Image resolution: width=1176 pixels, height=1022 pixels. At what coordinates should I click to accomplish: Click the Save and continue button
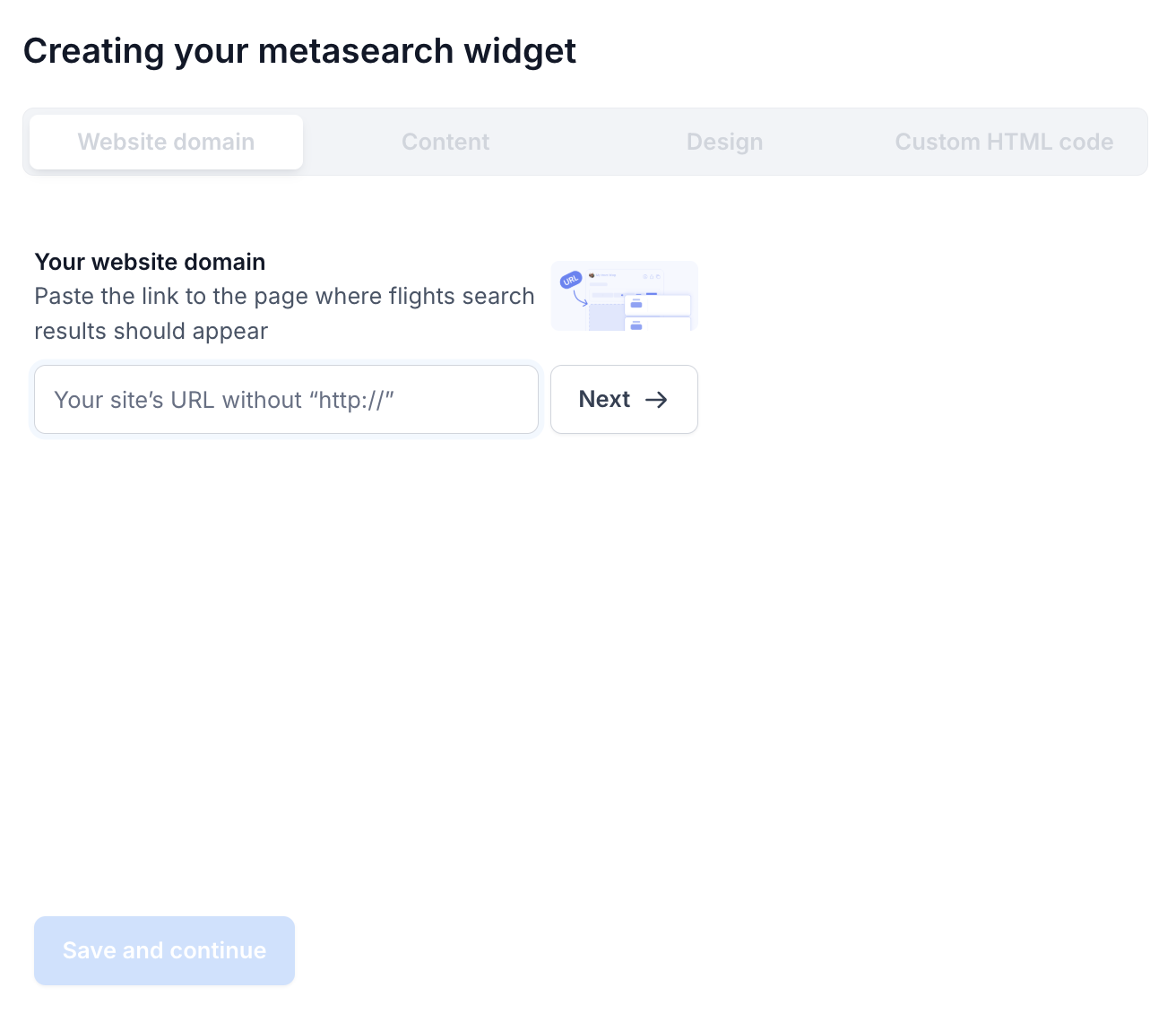pyautogui.click(x=164, y=950)
